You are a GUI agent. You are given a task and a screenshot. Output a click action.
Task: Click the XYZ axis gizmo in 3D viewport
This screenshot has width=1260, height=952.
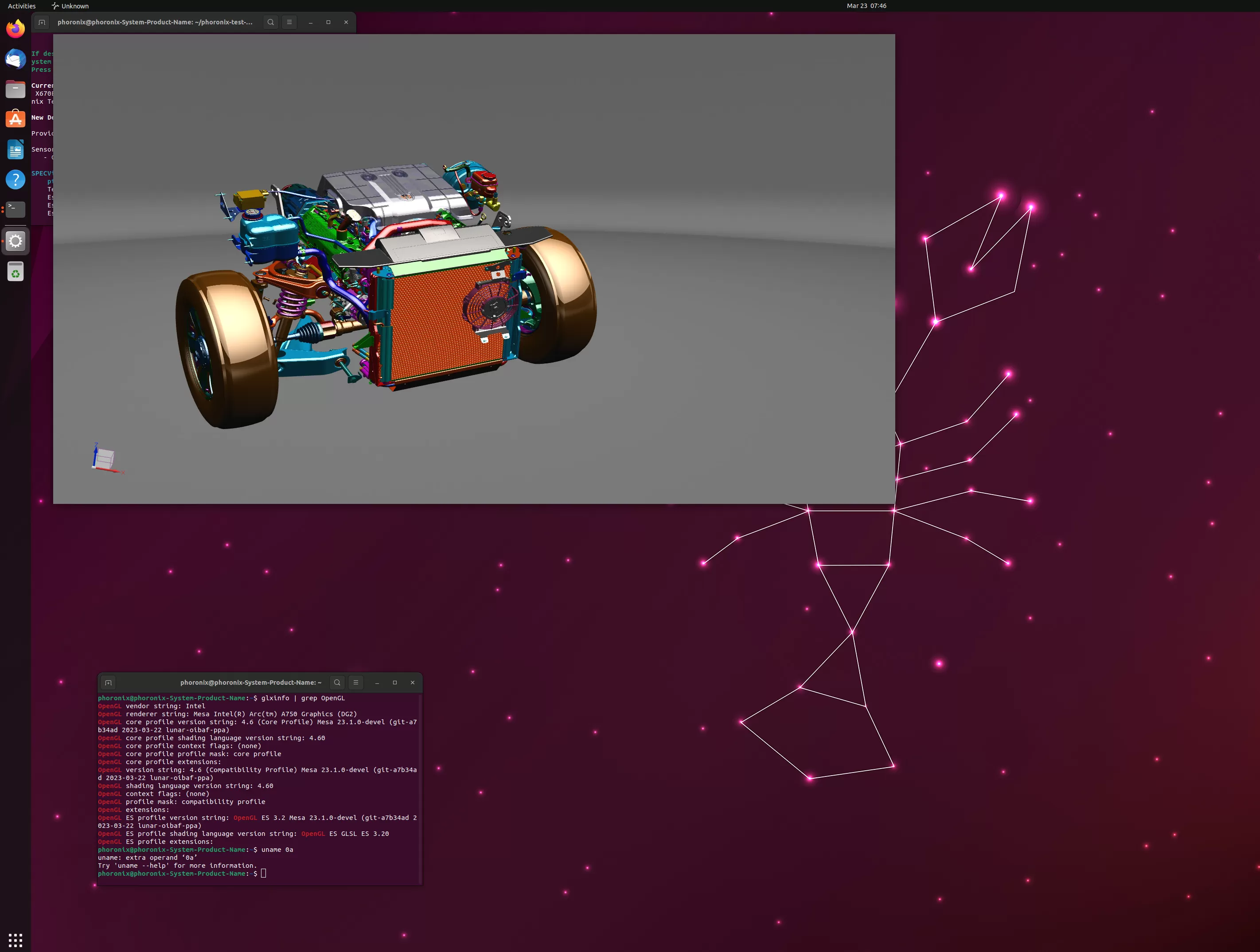105,458
